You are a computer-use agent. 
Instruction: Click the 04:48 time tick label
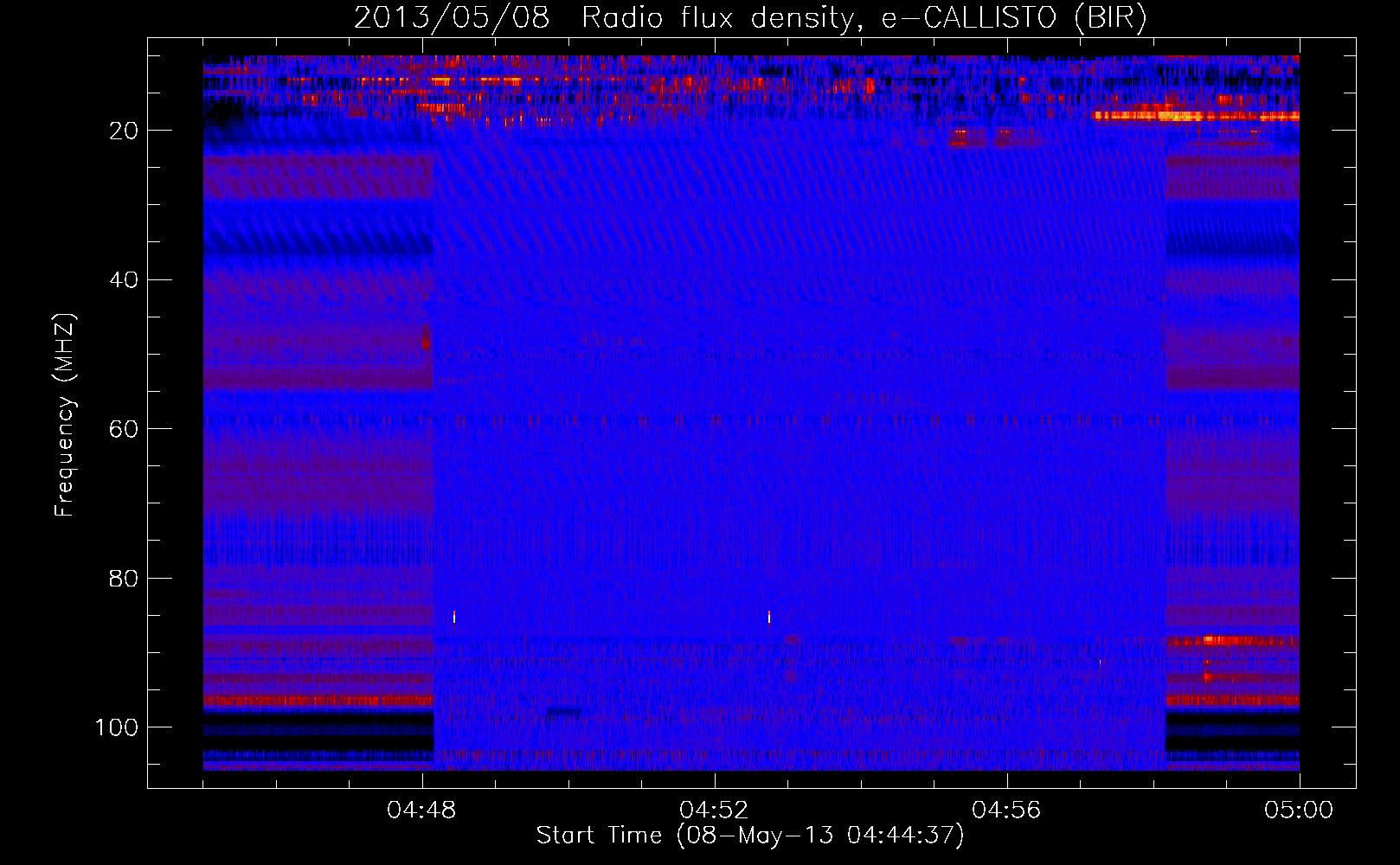coord(421,811)
